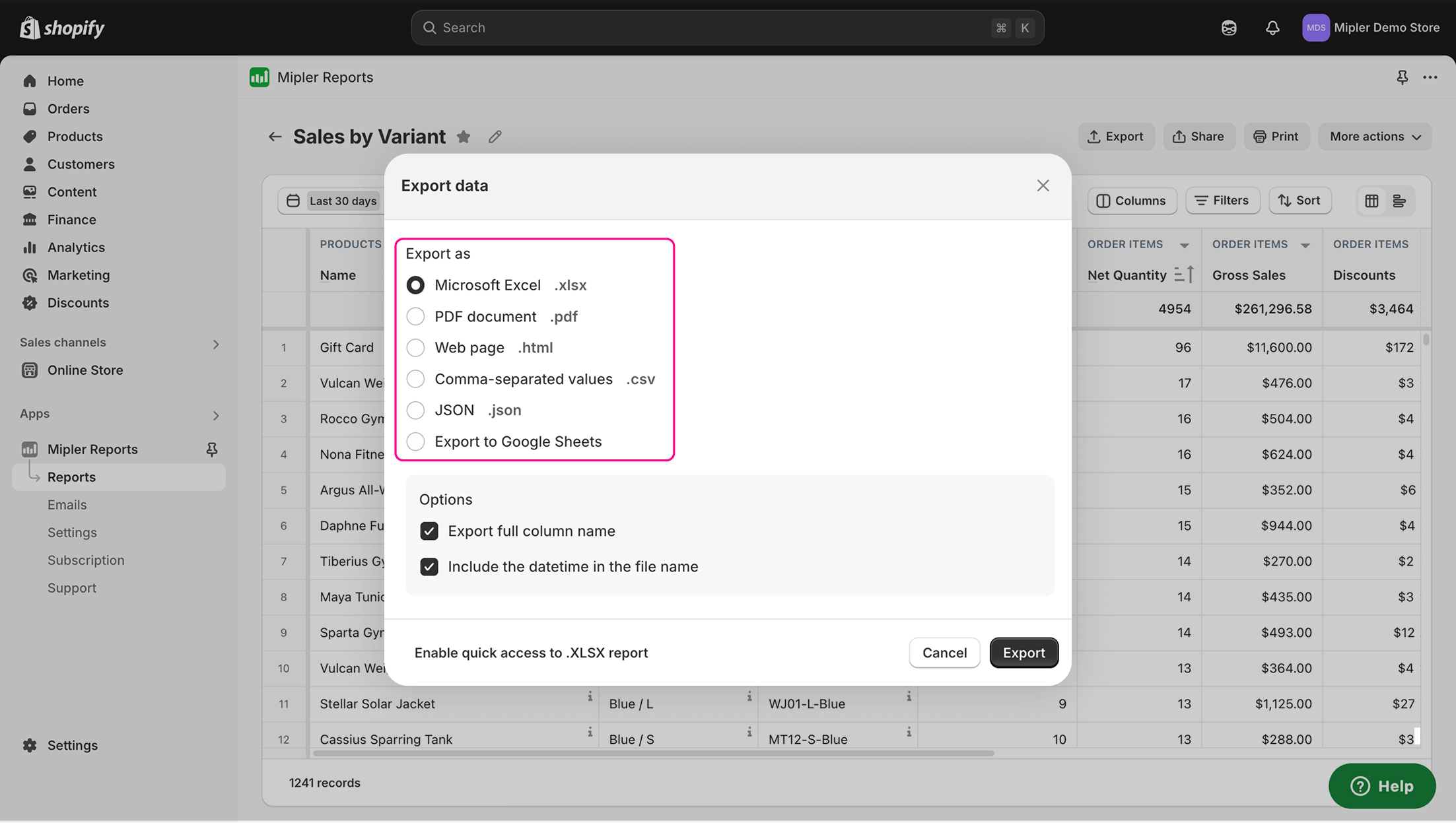Screen dimensions: 1456x823
Task: Go to Emails under Mipler Reports
Action: pyautogui.click(x=67, y=505)
